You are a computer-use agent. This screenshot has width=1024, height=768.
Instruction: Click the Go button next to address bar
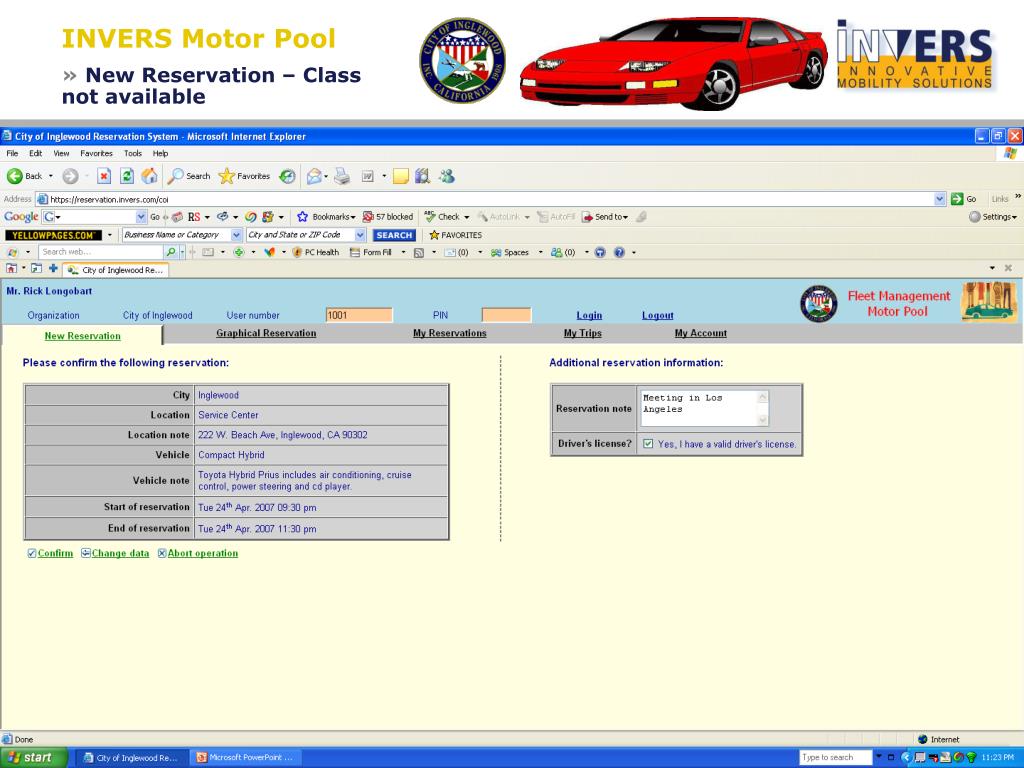pos(964,199)
